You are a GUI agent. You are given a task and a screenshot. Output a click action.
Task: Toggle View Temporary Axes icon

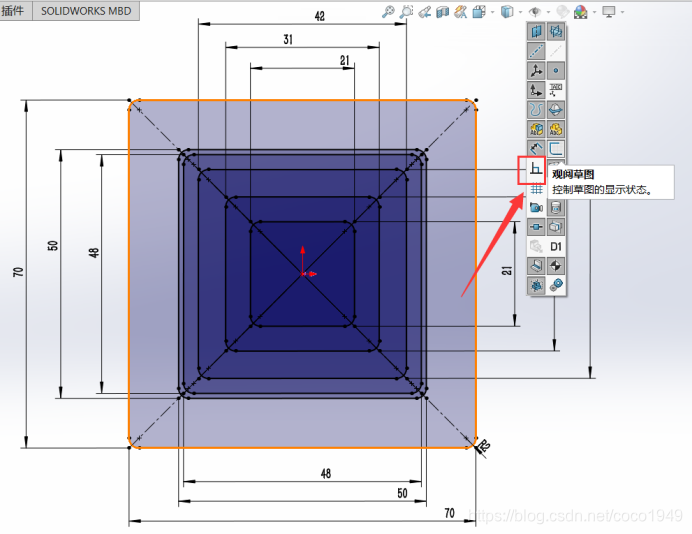556,51
